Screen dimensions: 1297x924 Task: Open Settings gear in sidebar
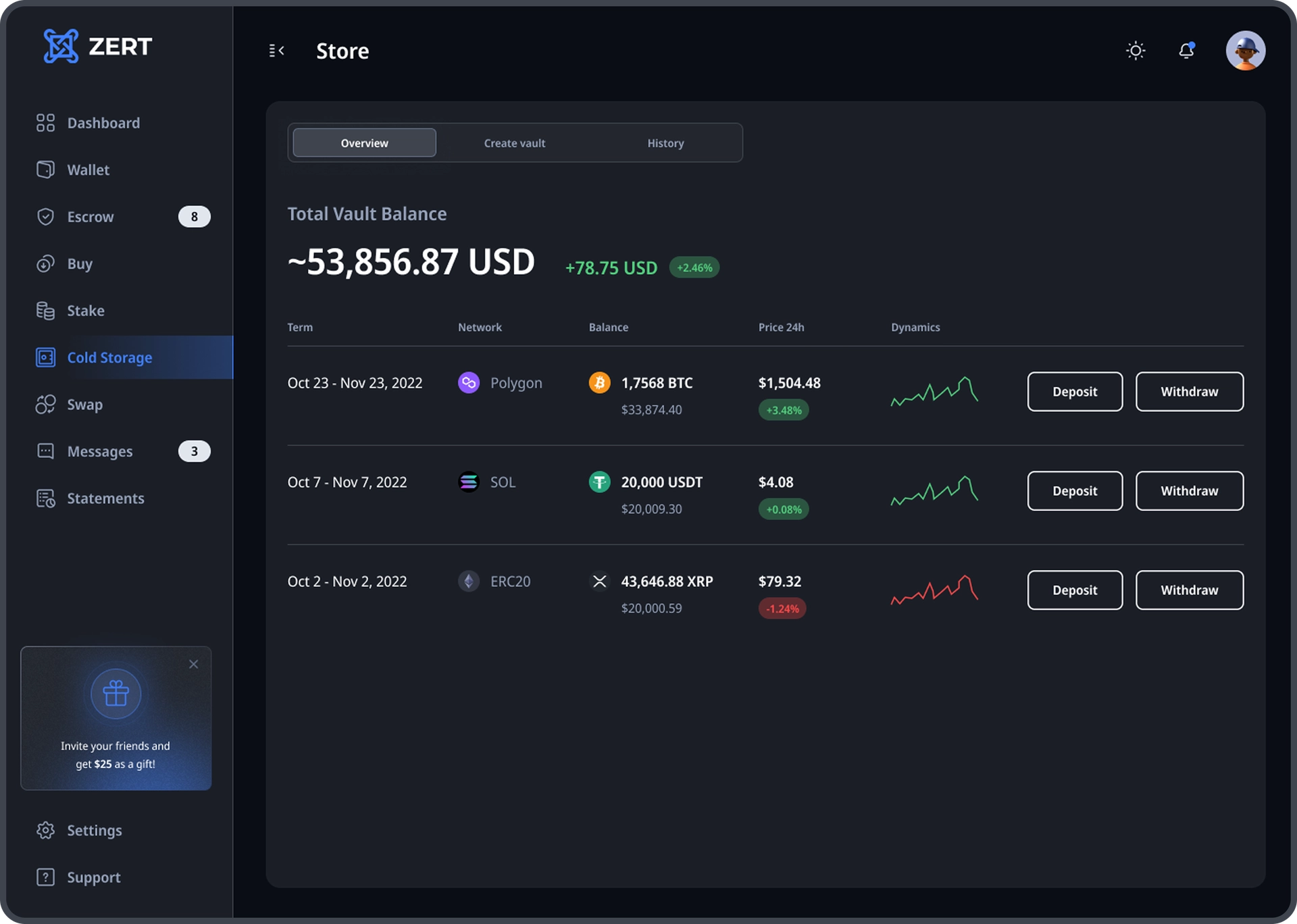click(94, 831)
